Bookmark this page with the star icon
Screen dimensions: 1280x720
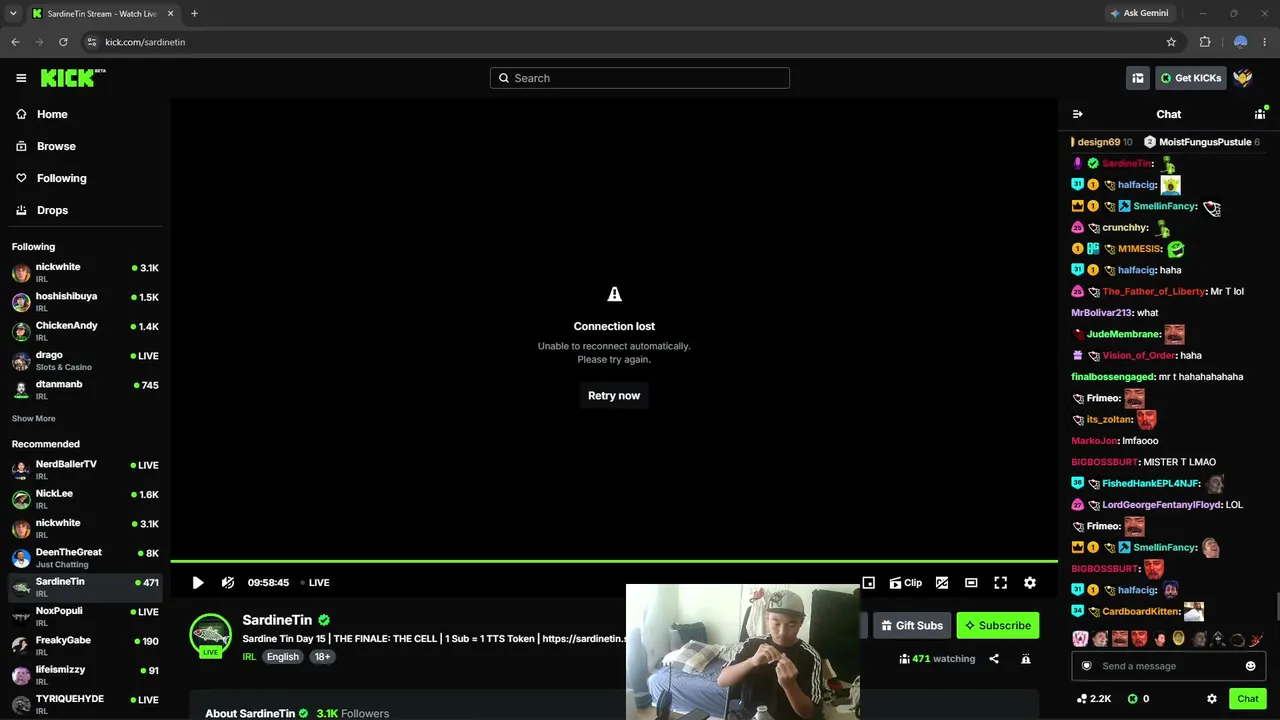tap(1171, 42)
